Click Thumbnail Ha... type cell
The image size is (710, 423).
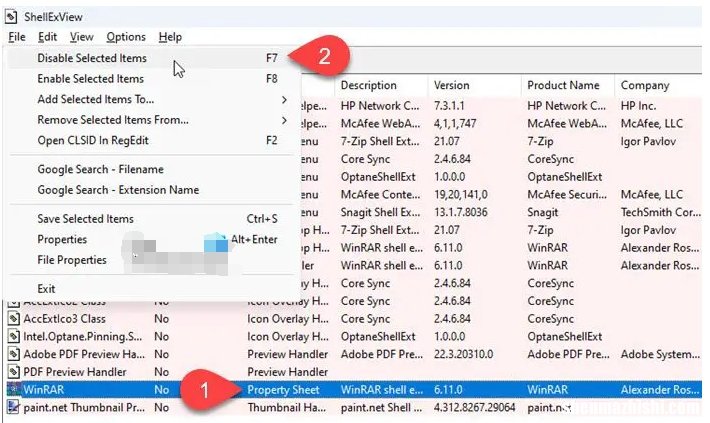pos(286,407)
